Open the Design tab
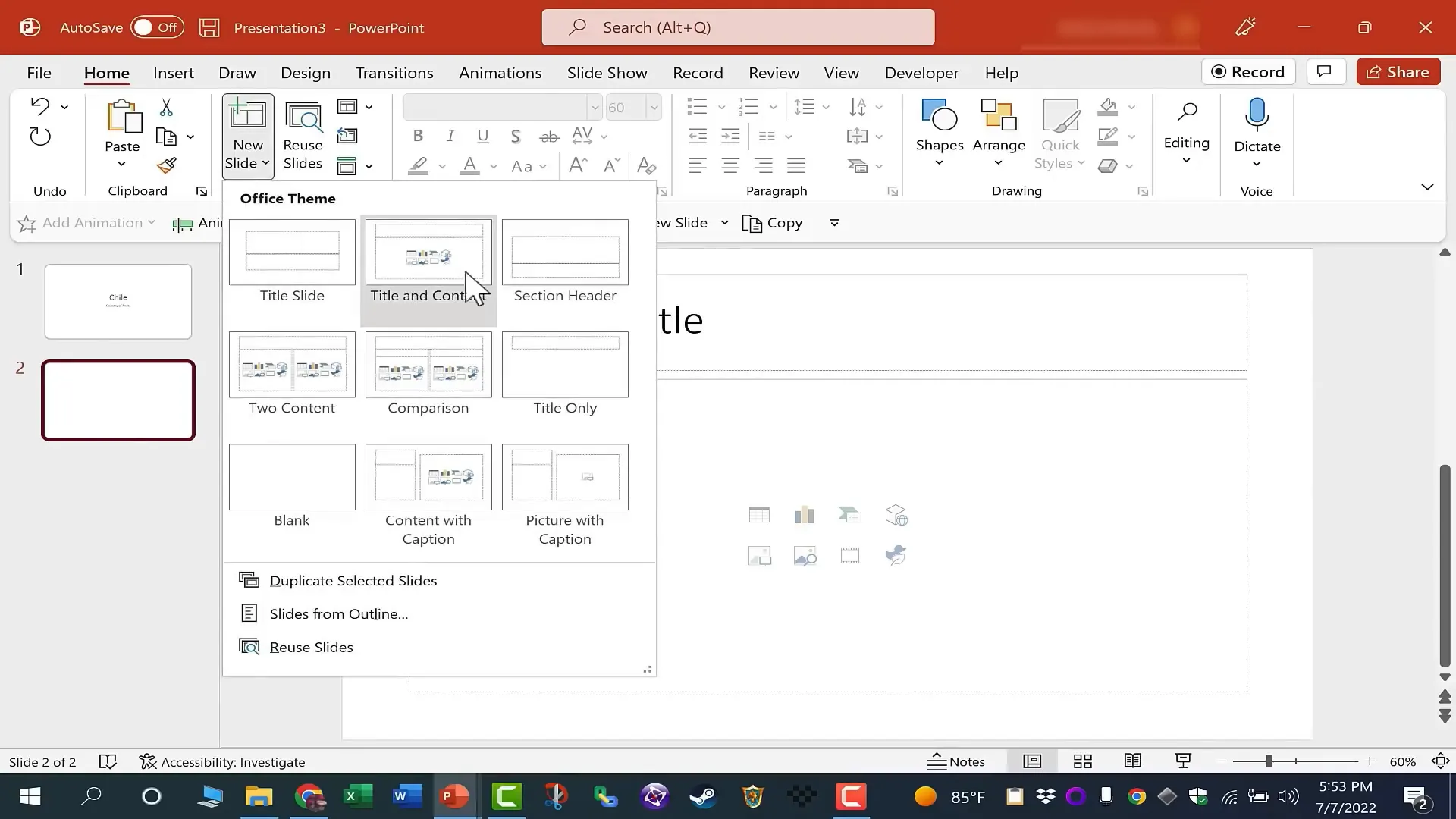 tap(306, 73)
